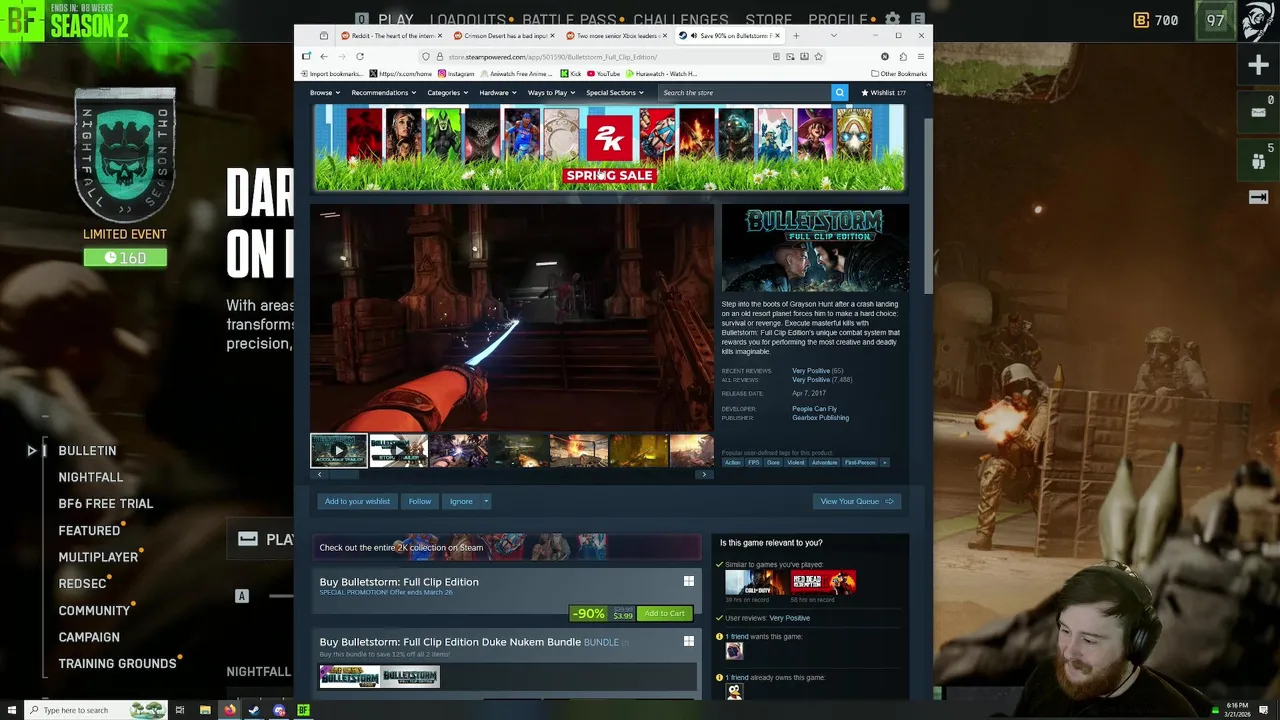The height and width of the screenshot is (720, 1280).
Task: Open Steam from the taskbar
Action: click(254, 710)
